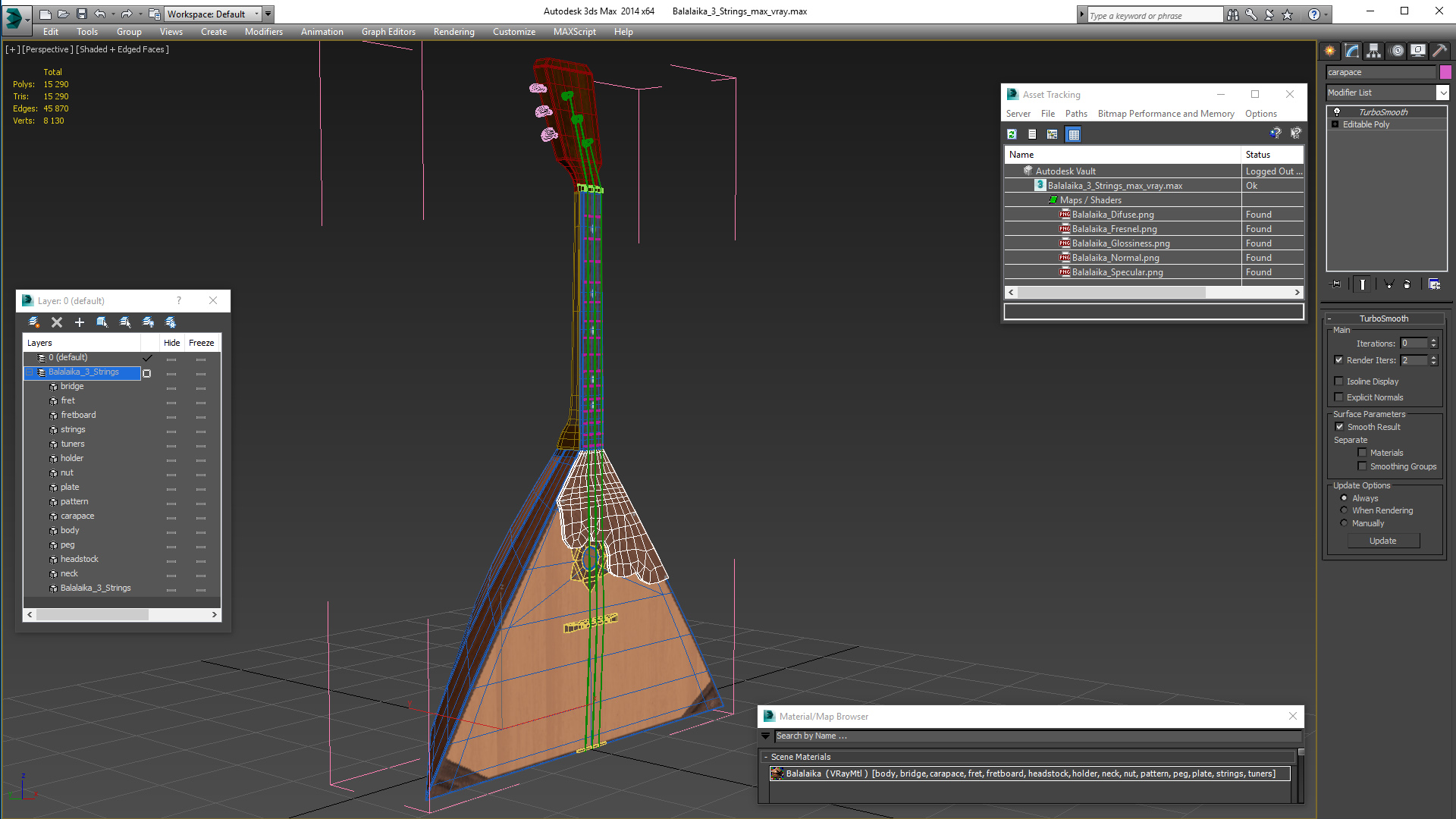Collapse the Balalaika_3_Strings layer tree
This screenshot has height=819, width=1456.
(30, 372)
